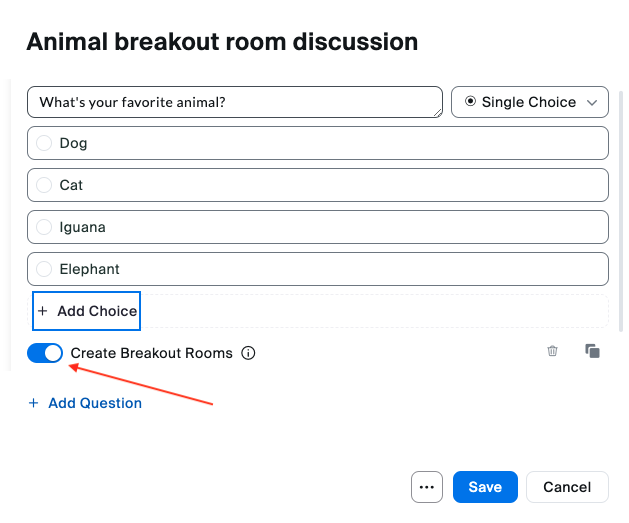Open the three-dots more options button
This screenshot has width=629, height=523.
(x=427, y=487)
